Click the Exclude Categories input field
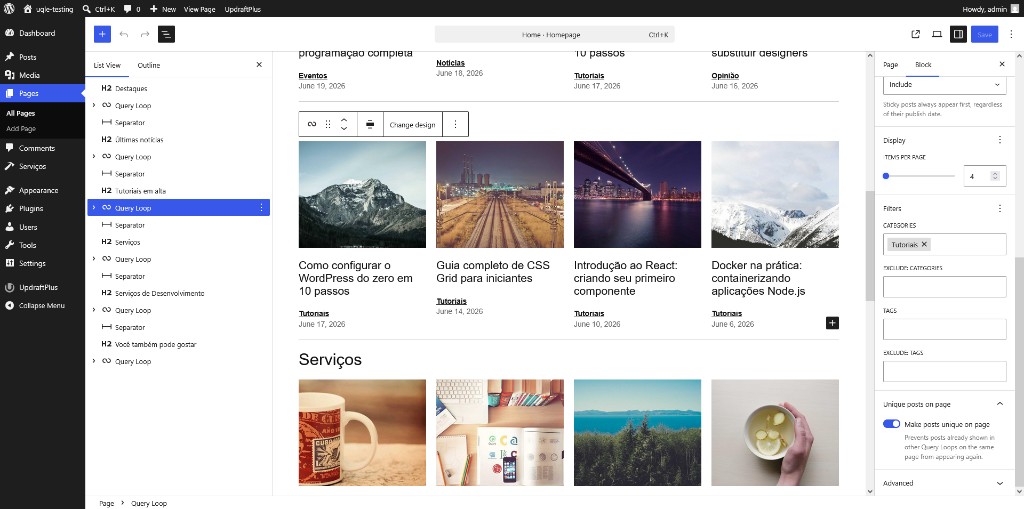Image resolution: width=1024 pixels, height=509 pixels. click(x=944, y=287)
